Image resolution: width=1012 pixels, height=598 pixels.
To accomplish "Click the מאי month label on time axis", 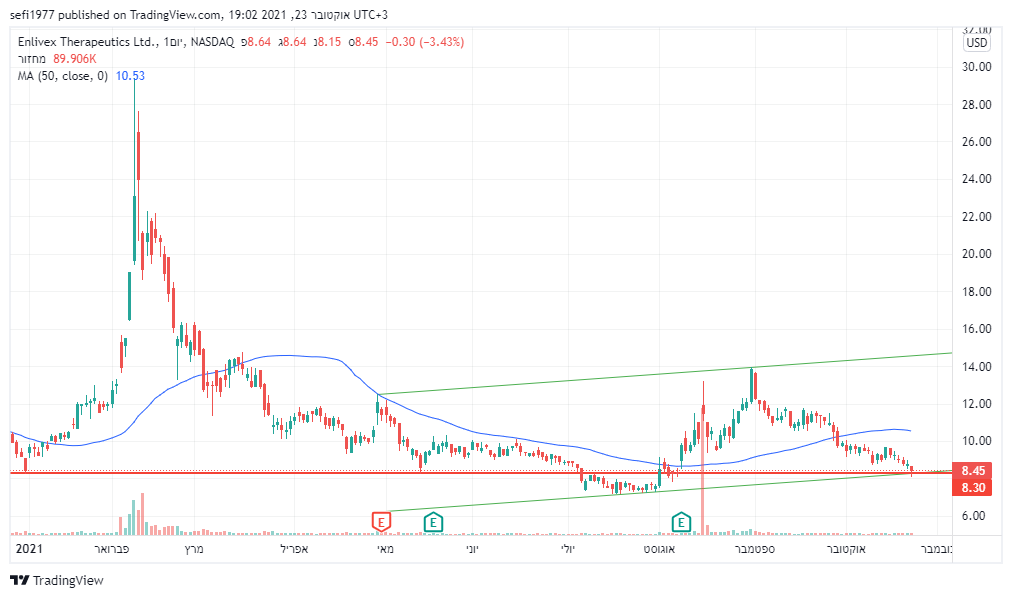I will (x=385, y=549).
